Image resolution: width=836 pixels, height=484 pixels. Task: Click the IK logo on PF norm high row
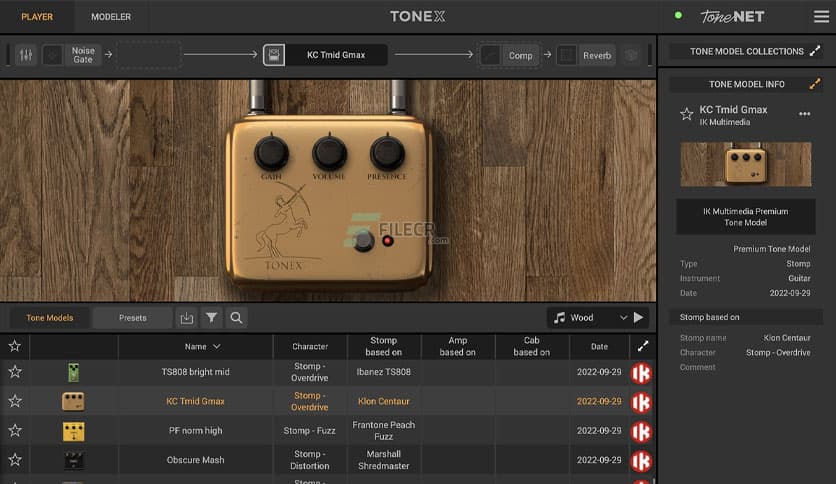[x=641, y=432]
